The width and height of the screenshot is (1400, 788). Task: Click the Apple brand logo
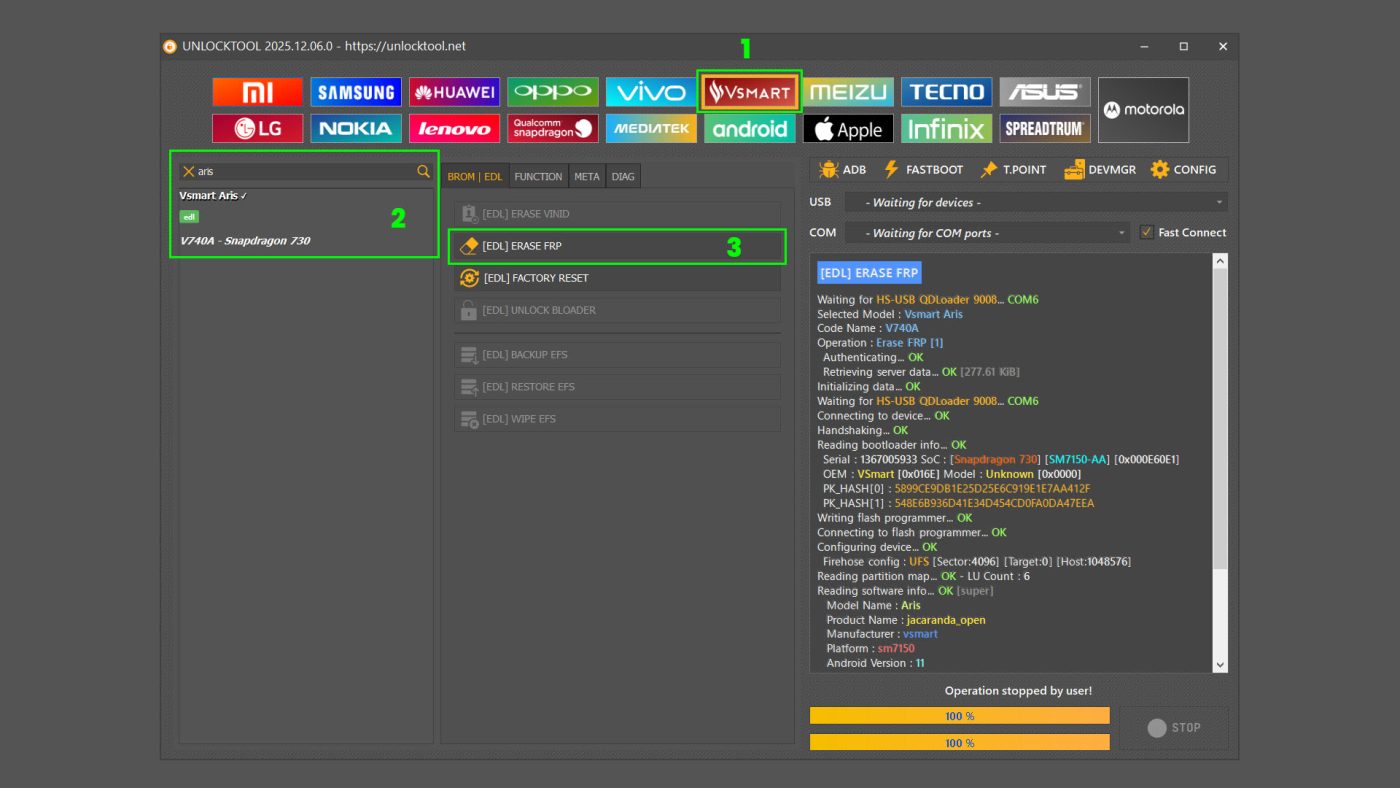pyautogui.click(x=846, y=129)
